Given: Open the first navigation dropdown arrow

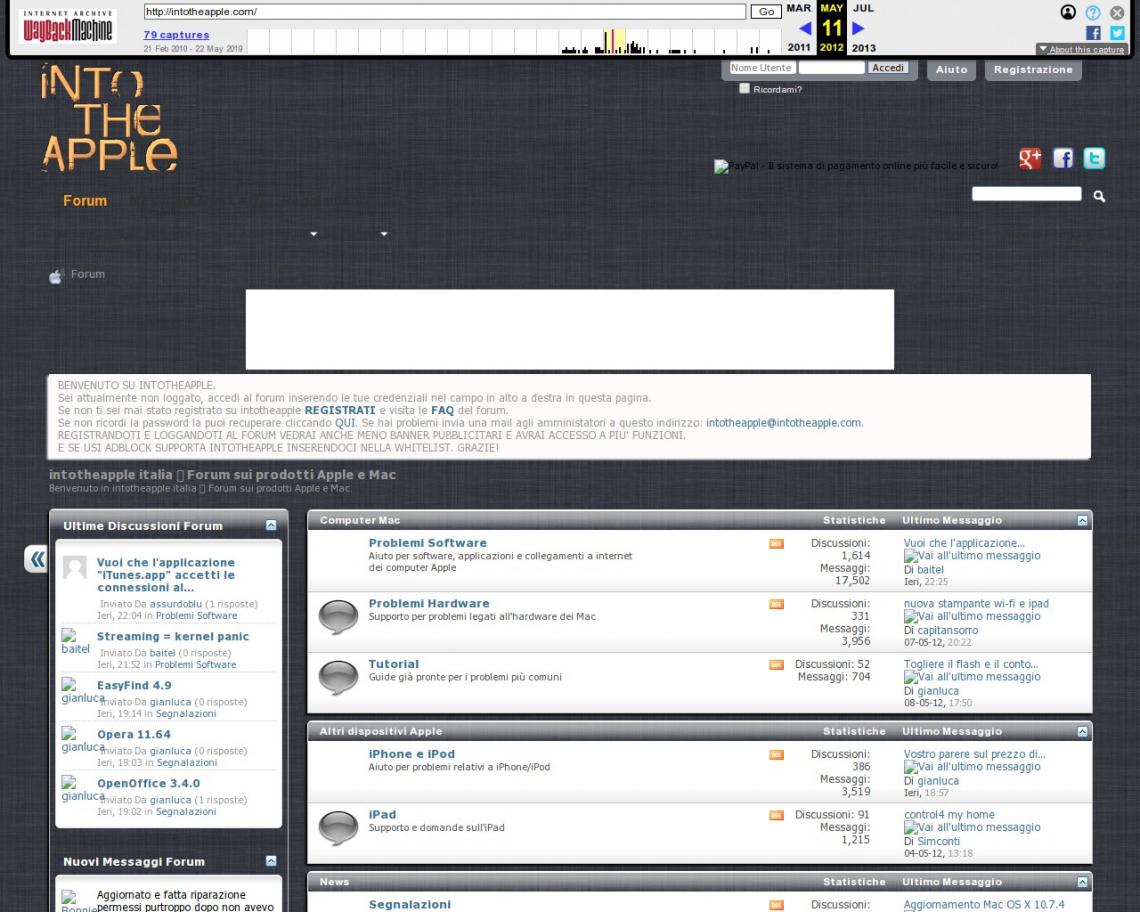Looking at the screenshot, I should point(313,233).
